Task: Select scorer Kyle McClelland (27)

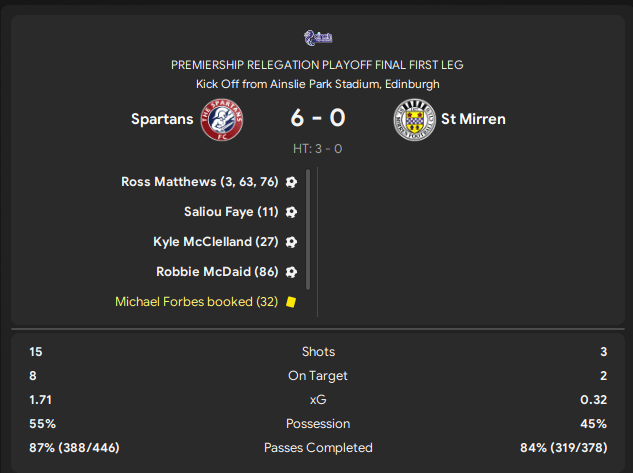Action: [215, 242]
